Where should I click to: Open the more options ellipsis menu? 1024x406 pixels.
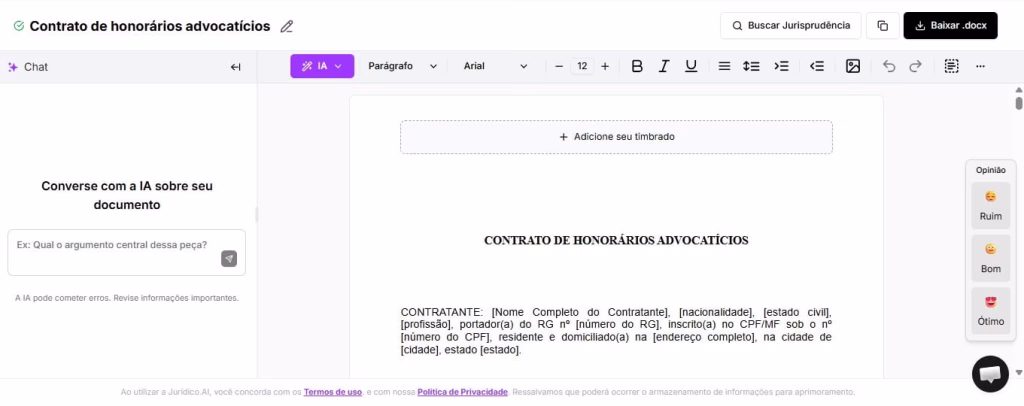980,66
